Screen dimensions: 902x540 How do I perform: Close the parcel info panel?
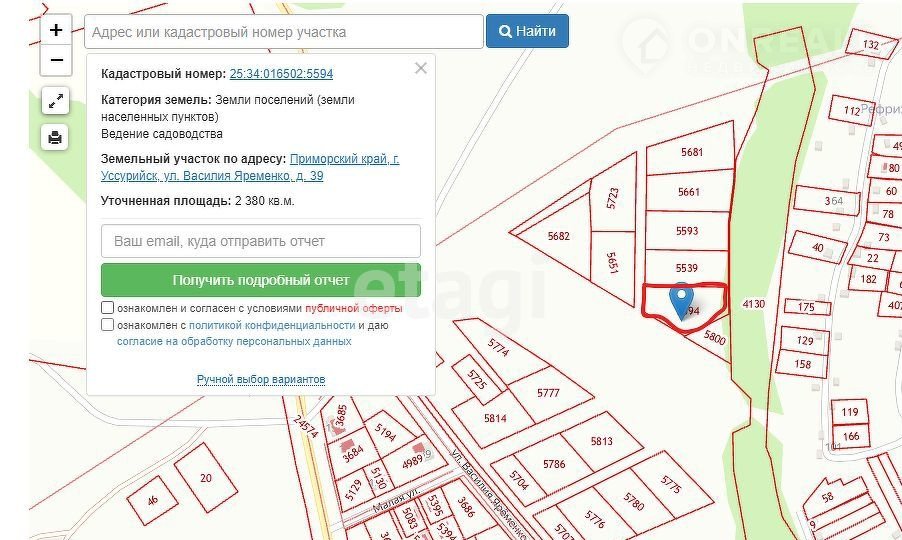(x=421, y=68)
